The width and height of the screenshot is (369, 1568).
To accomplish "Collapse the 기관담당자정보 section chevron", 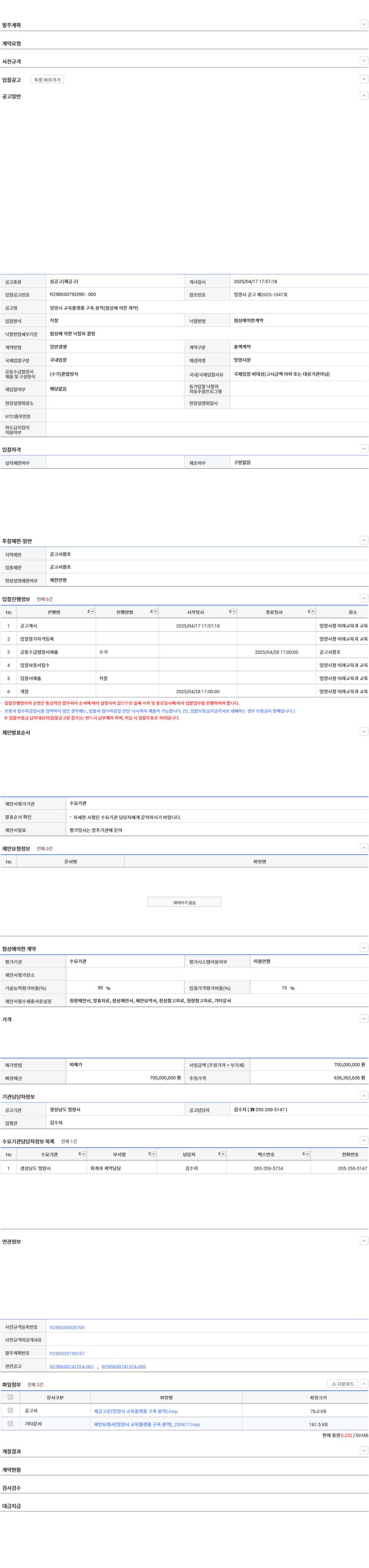I will (363, 1096).
